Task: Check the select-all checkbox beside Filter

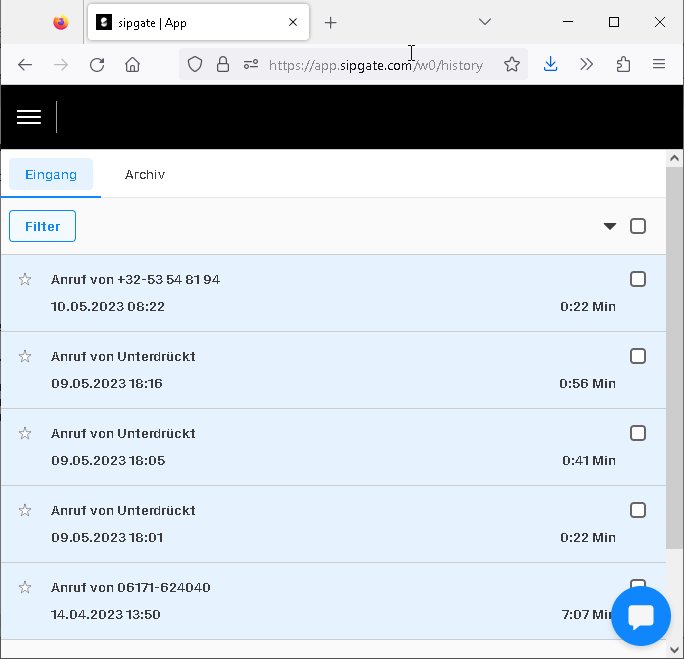Action: click(638, 226)
